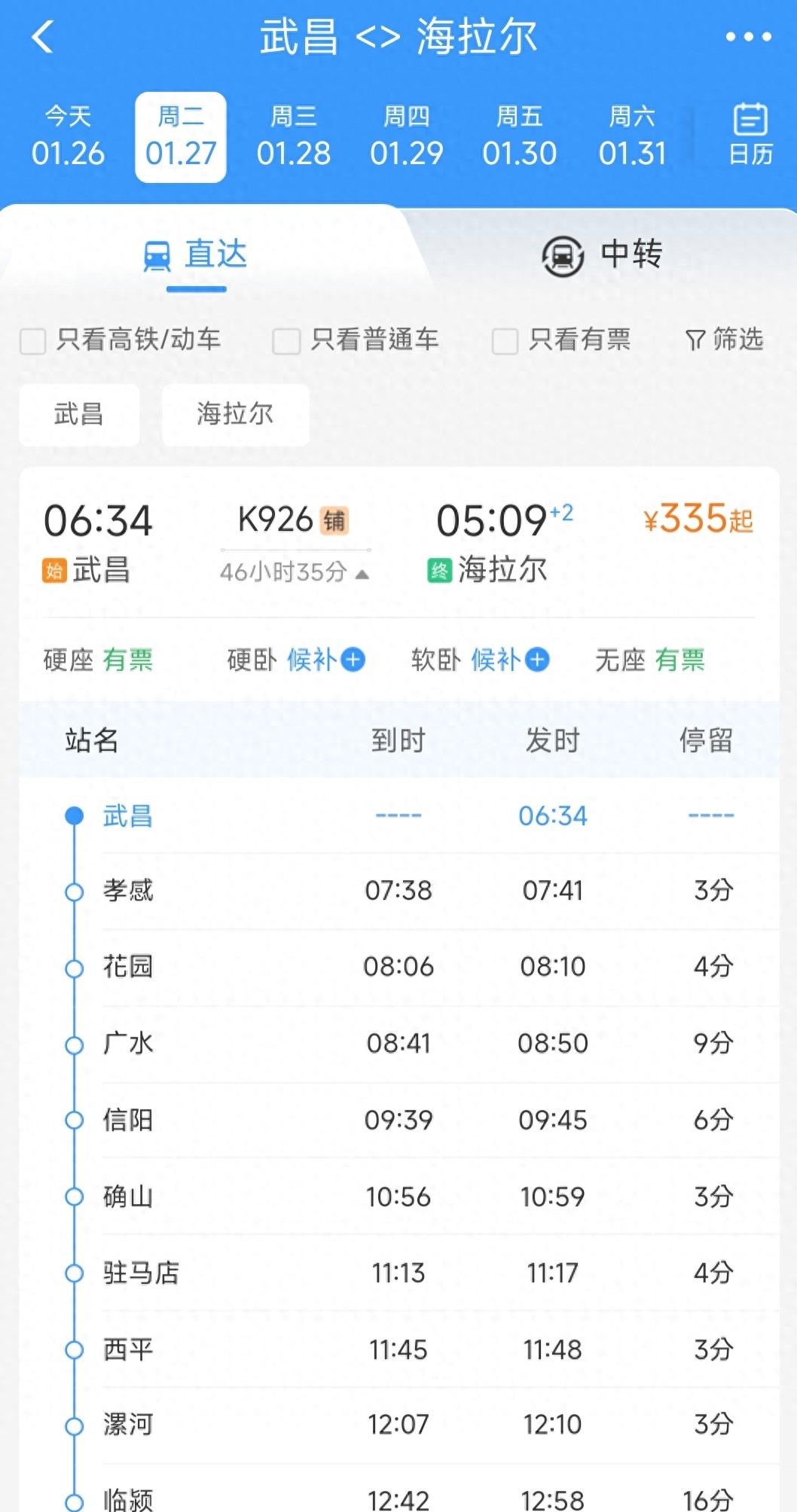
Task: Open the calendar (日历) date picker
Action: [750, 136]
